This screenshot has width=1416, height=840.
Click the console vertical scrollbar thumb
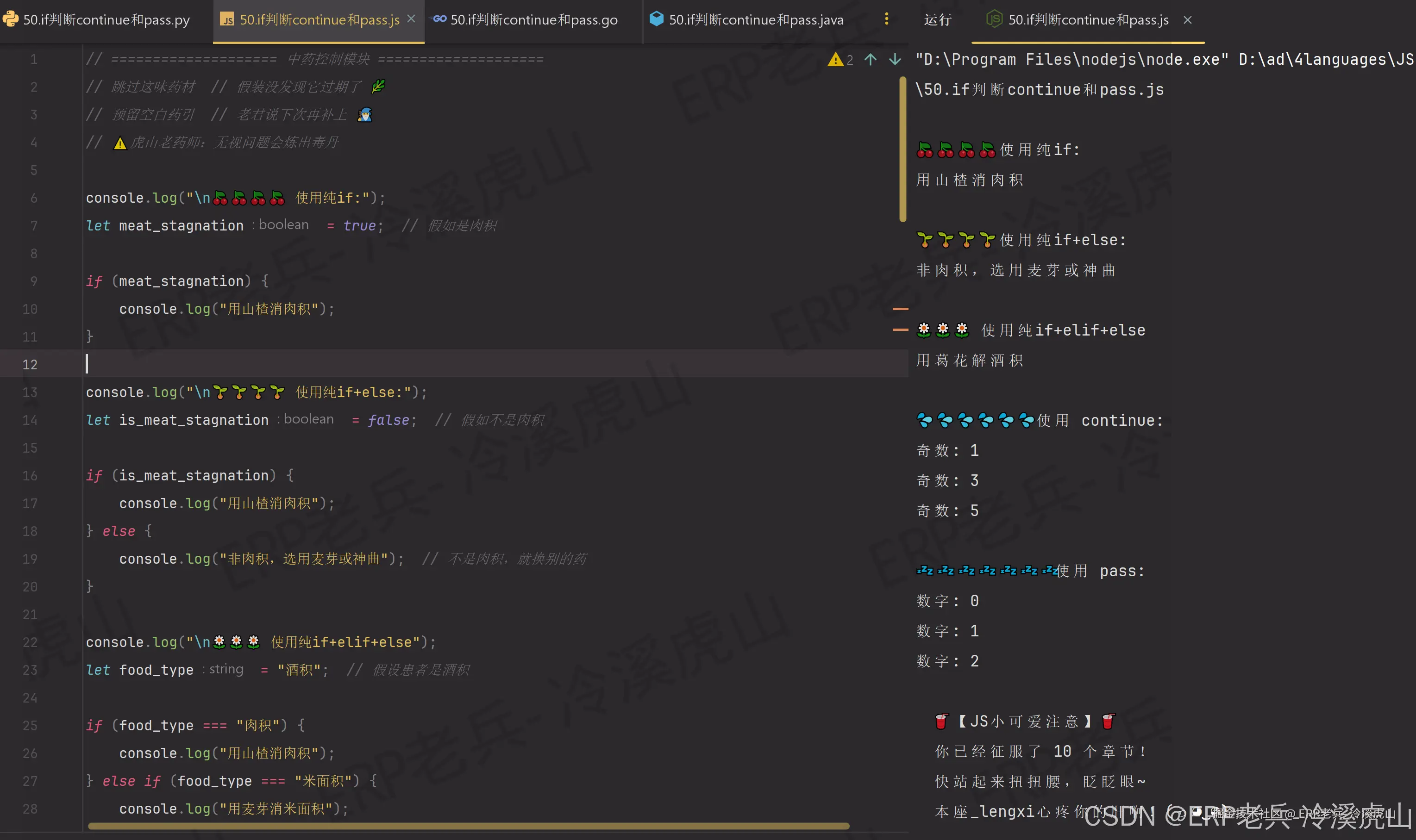[x=902, y=150]
